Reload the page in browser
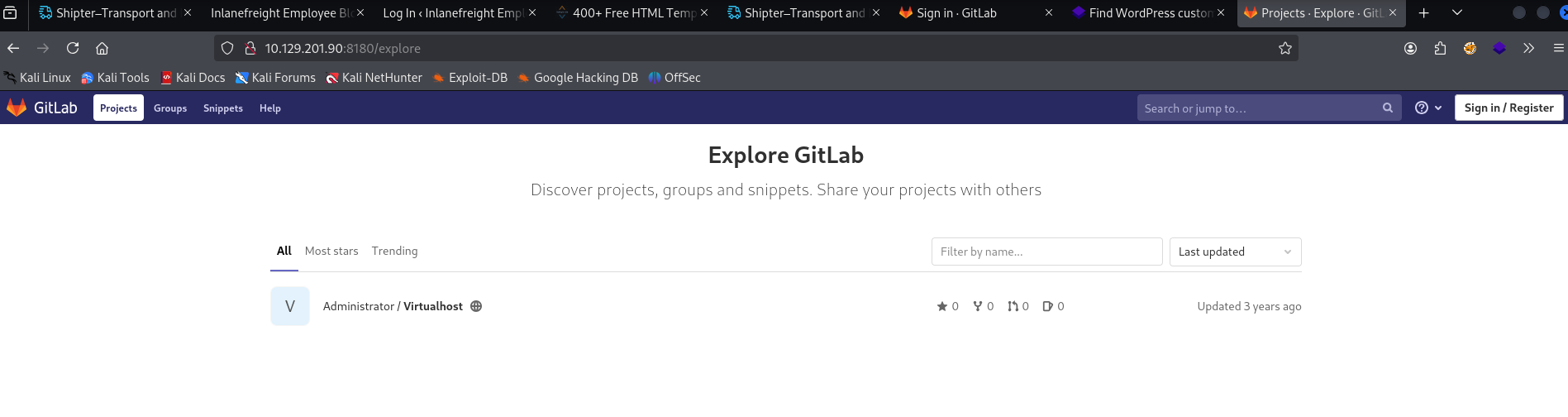1568x417 pixels. click(x=73, y=48)
